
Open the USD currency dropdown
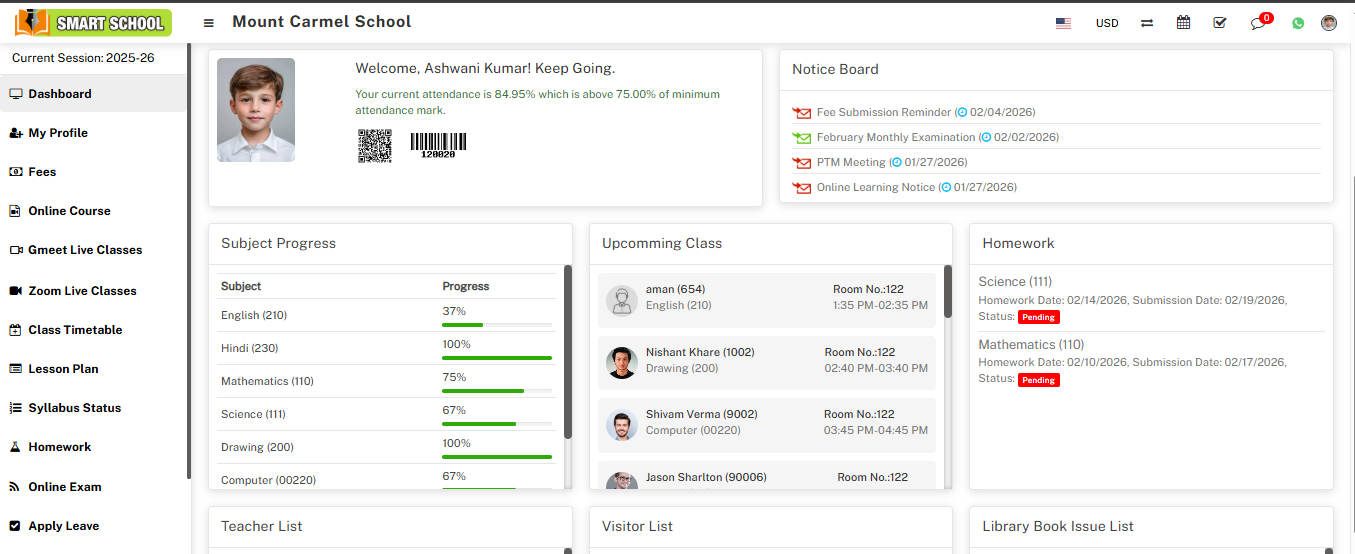click(x=1107, y=23)
